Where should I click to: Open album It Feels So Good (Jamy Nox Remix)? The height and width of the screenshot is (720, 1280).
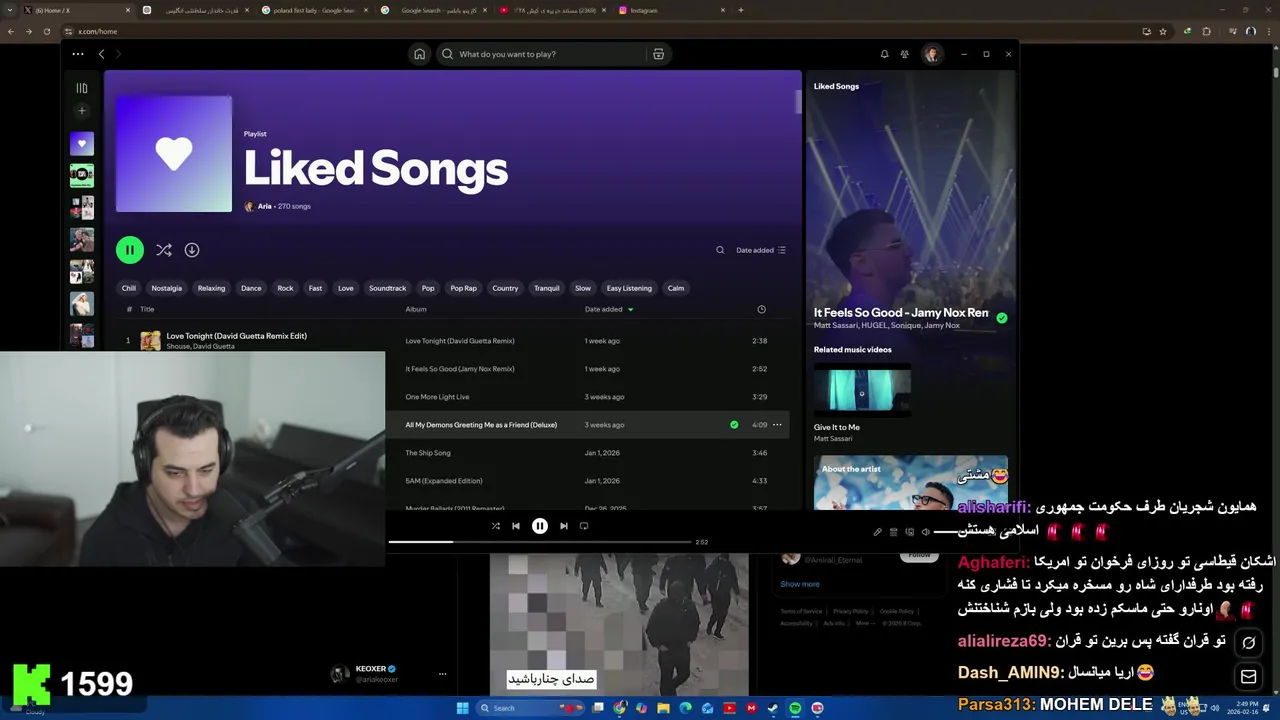pyautogui.click(x=460, y=369)
